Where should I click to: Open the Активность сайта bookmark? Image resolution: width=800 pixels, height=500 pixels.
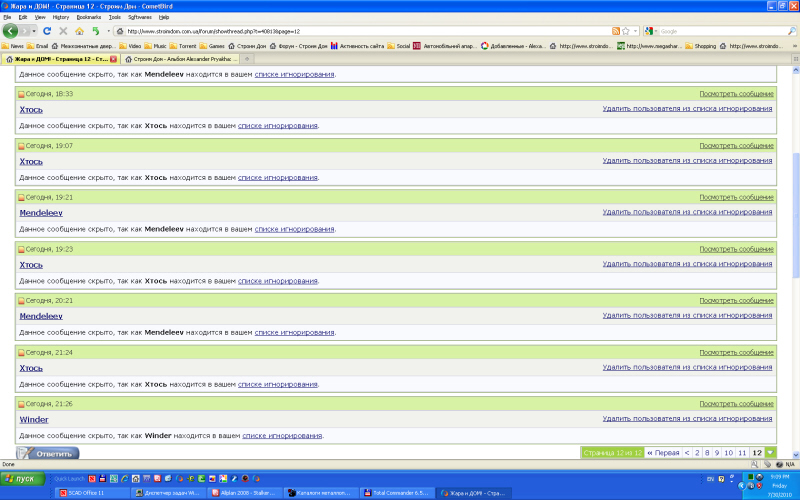[357, 46]
